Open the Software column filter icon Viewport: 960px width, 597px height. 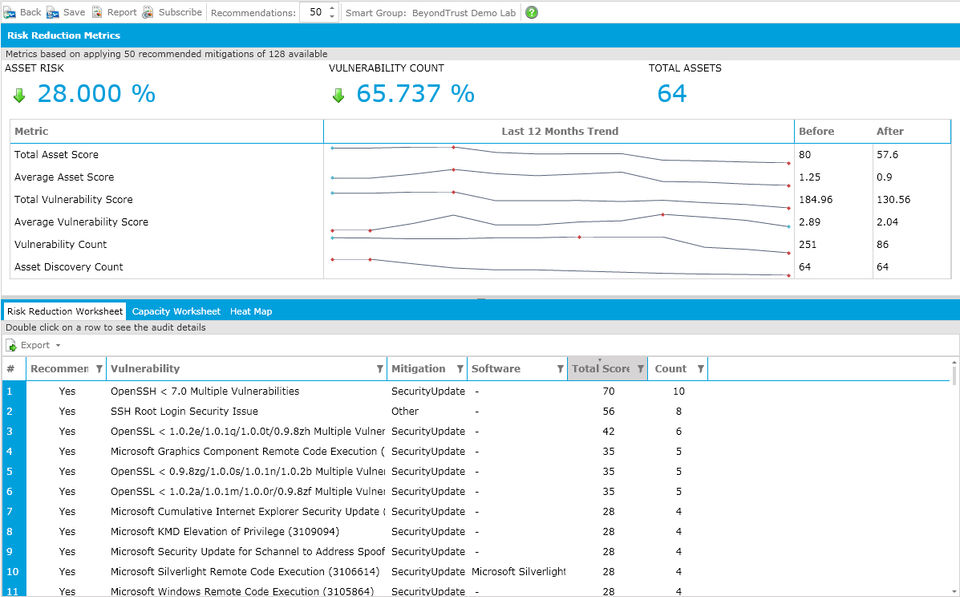coord(560,369)
